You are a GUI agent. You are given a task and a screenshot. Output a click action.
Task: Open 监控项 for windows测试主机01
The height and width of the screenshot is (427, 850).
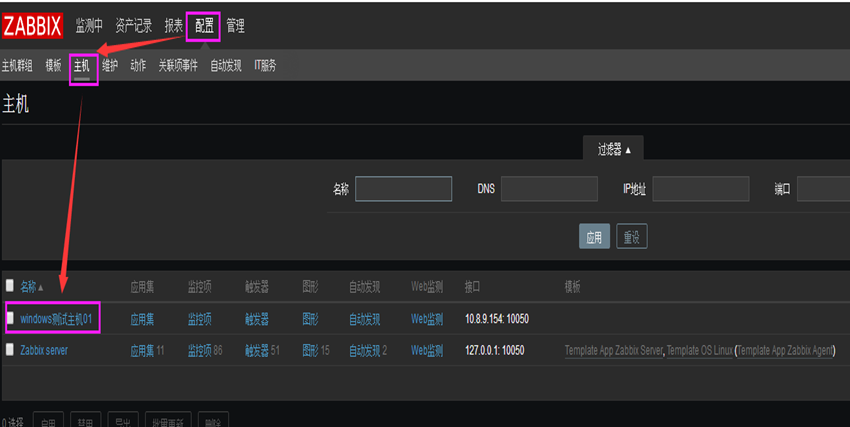(x=199, y=319)
